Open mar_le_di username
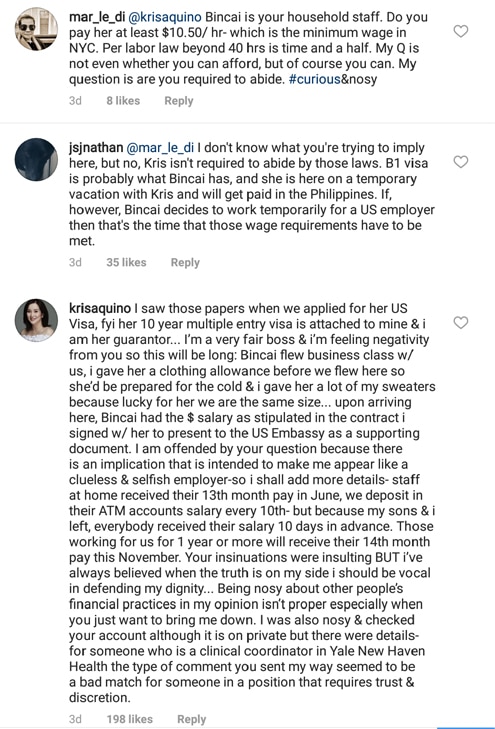This screenshot has width=495, height=729. point(97,17)
